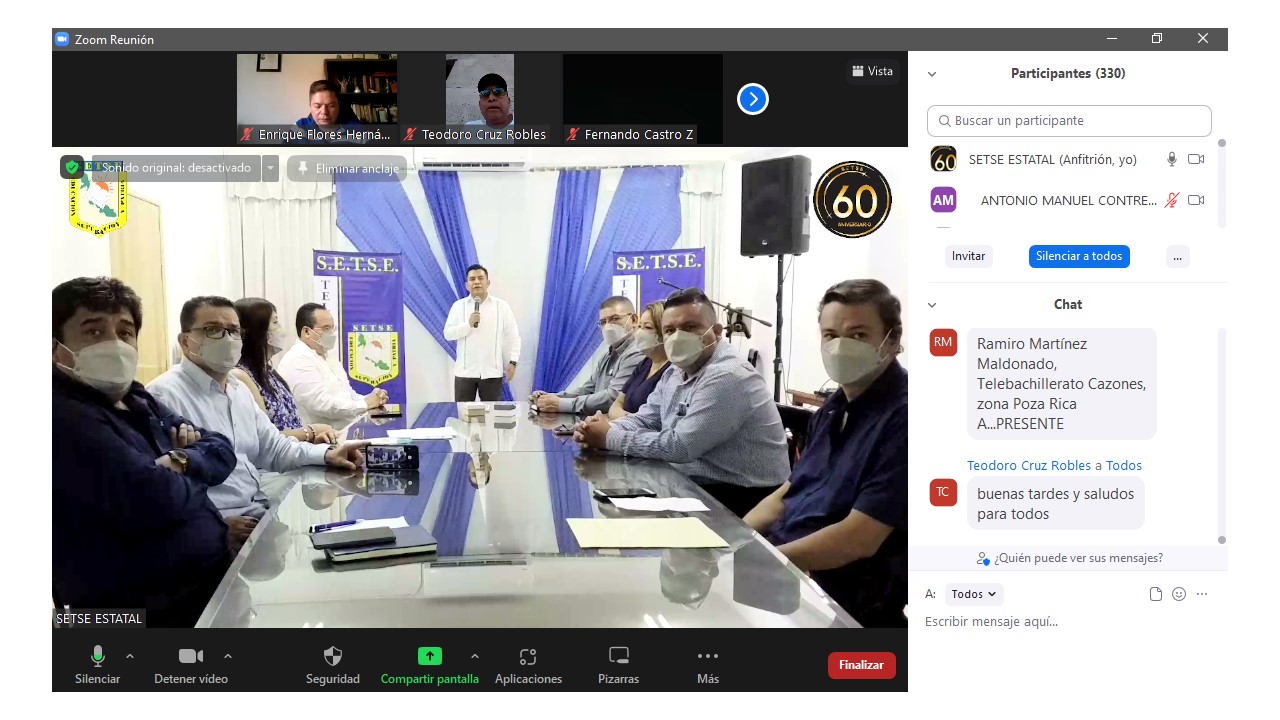Click the AM avatar of Antonio Manuel

[943, 200]
